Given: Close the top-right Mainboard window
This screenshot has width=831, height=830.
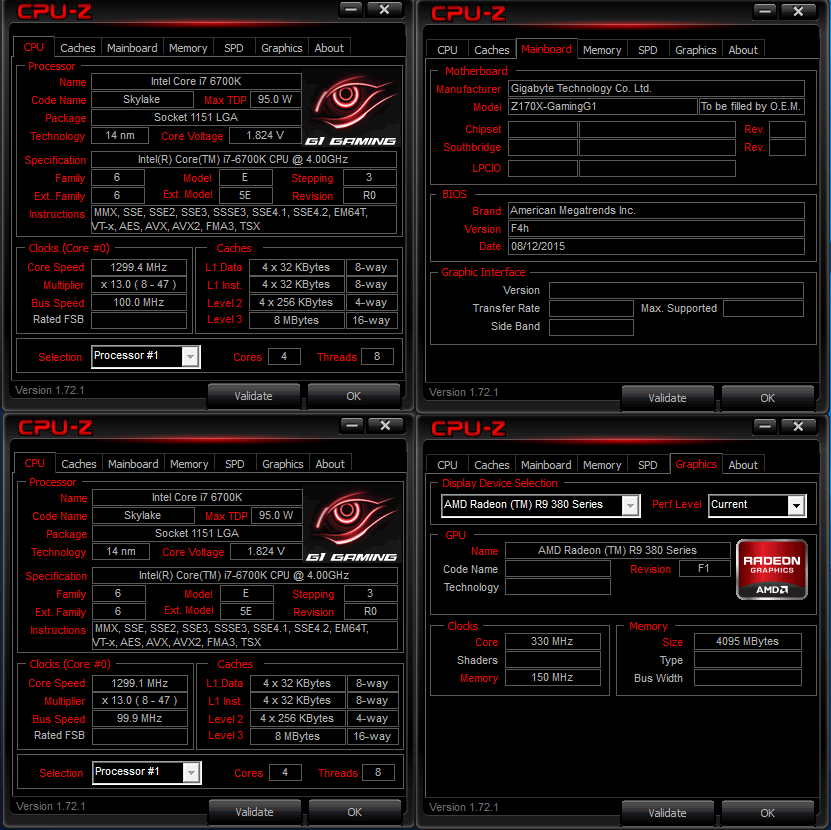Looking at the screenshot, I should [x=798, y=11].
